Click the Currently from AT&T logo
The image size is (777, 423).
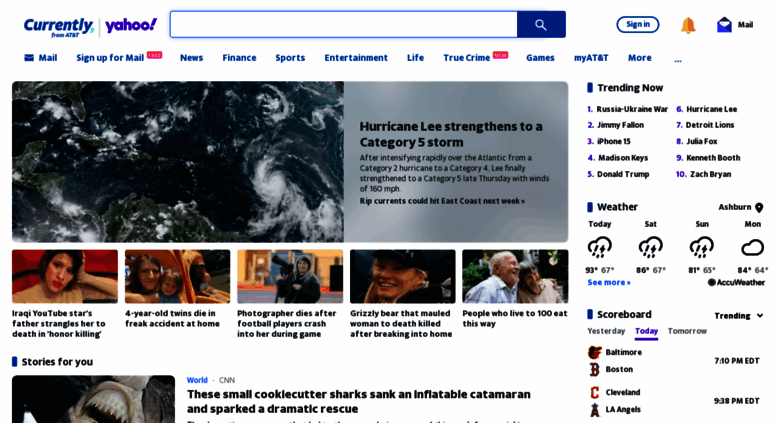click(58, 27)
